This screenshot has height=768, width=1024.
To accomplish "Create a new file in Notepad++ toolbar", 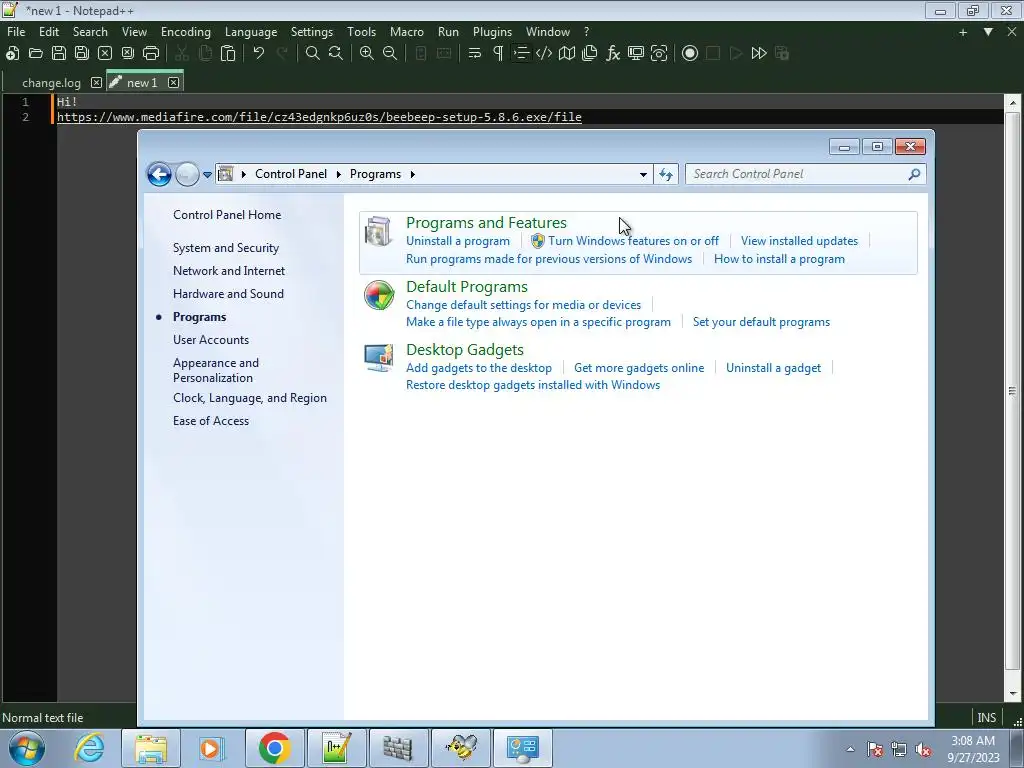I will [x=12, y=54].
